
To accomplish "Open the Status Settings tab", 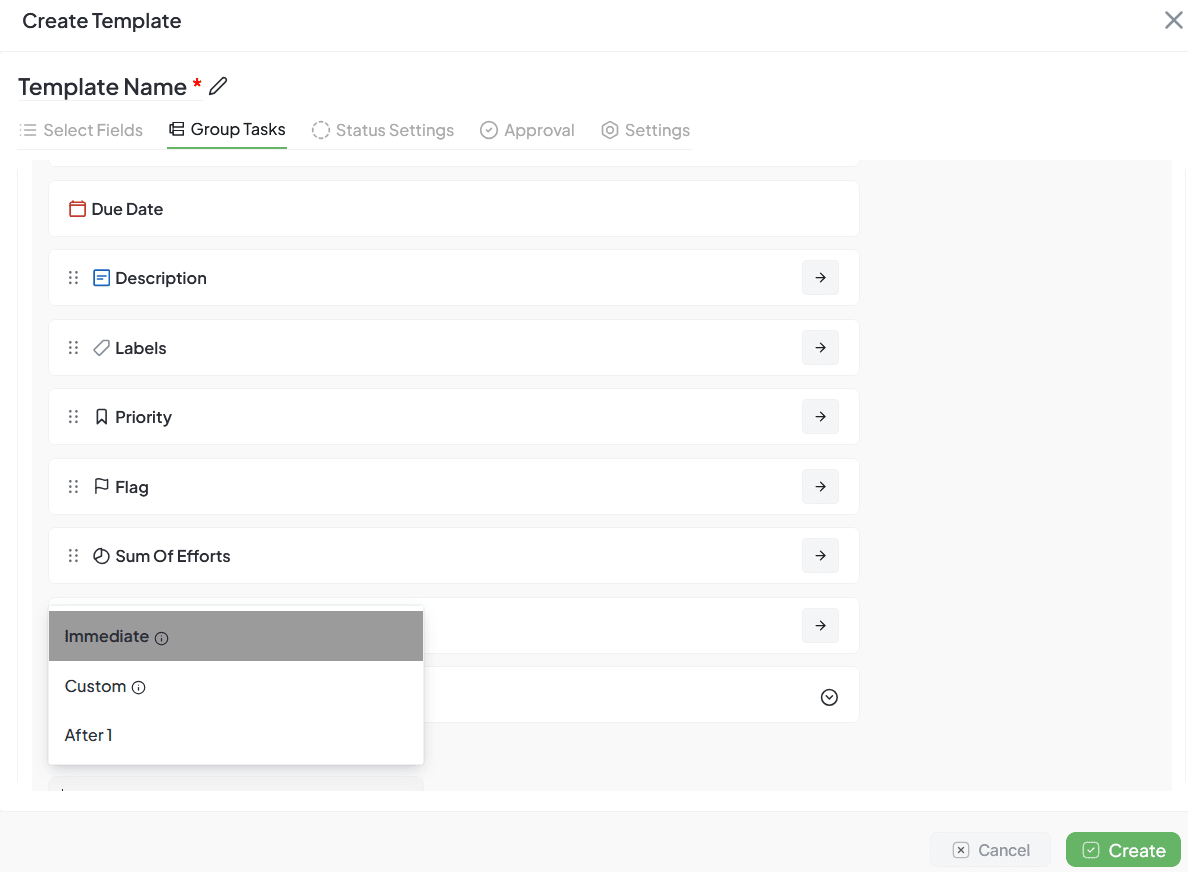I will [383, 130].
